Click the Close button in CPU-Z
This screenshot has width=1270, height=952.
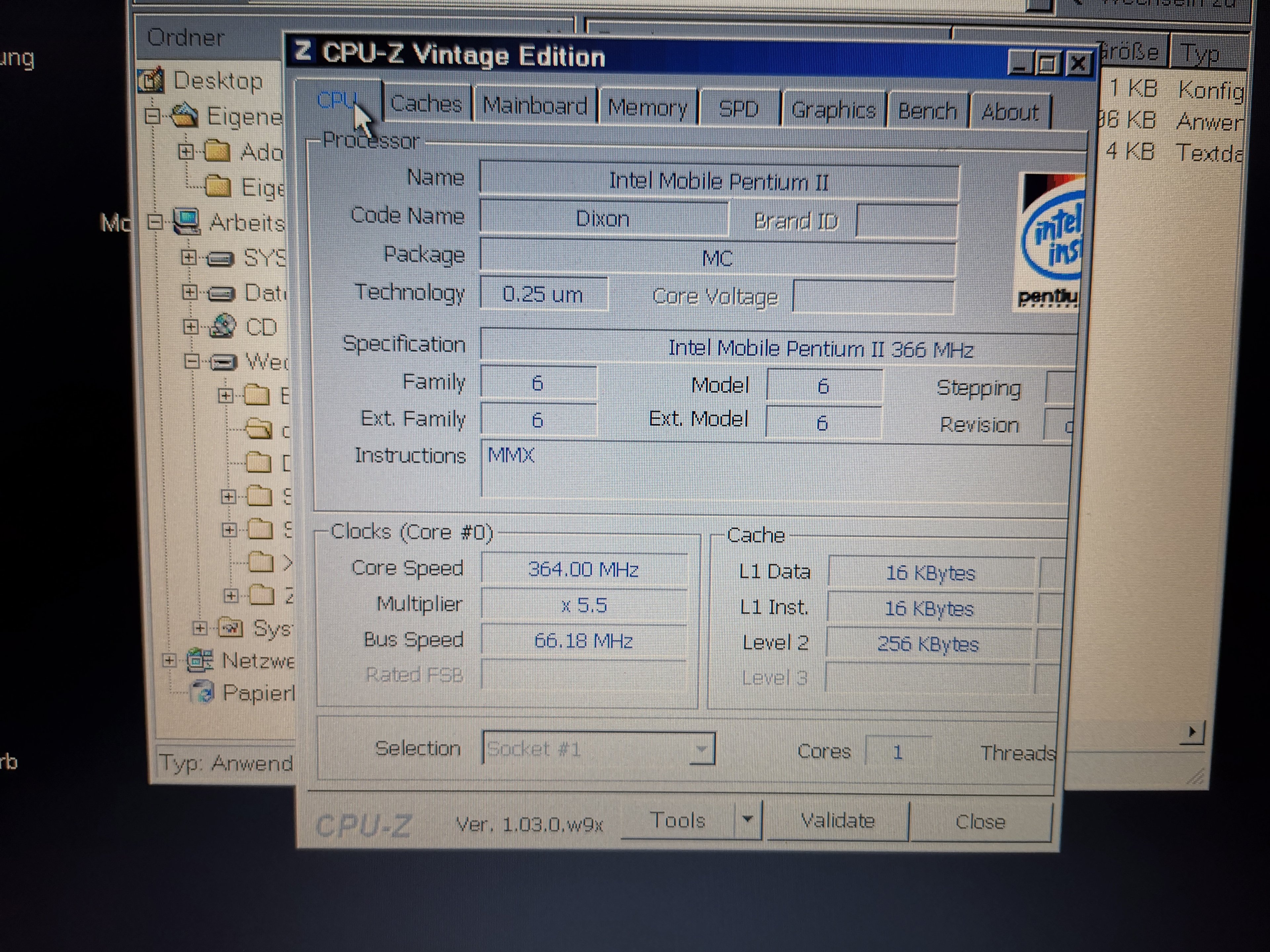tap(981, 822)
